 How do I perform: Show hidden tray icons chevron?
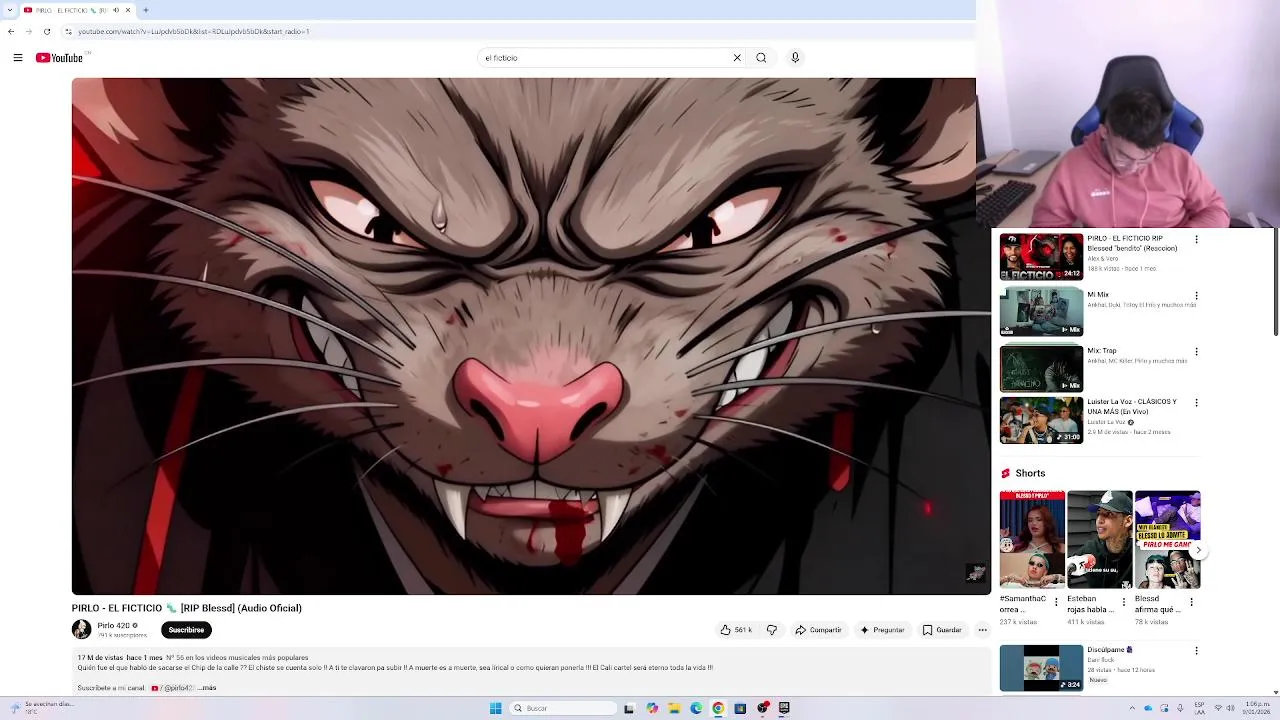1131,708
